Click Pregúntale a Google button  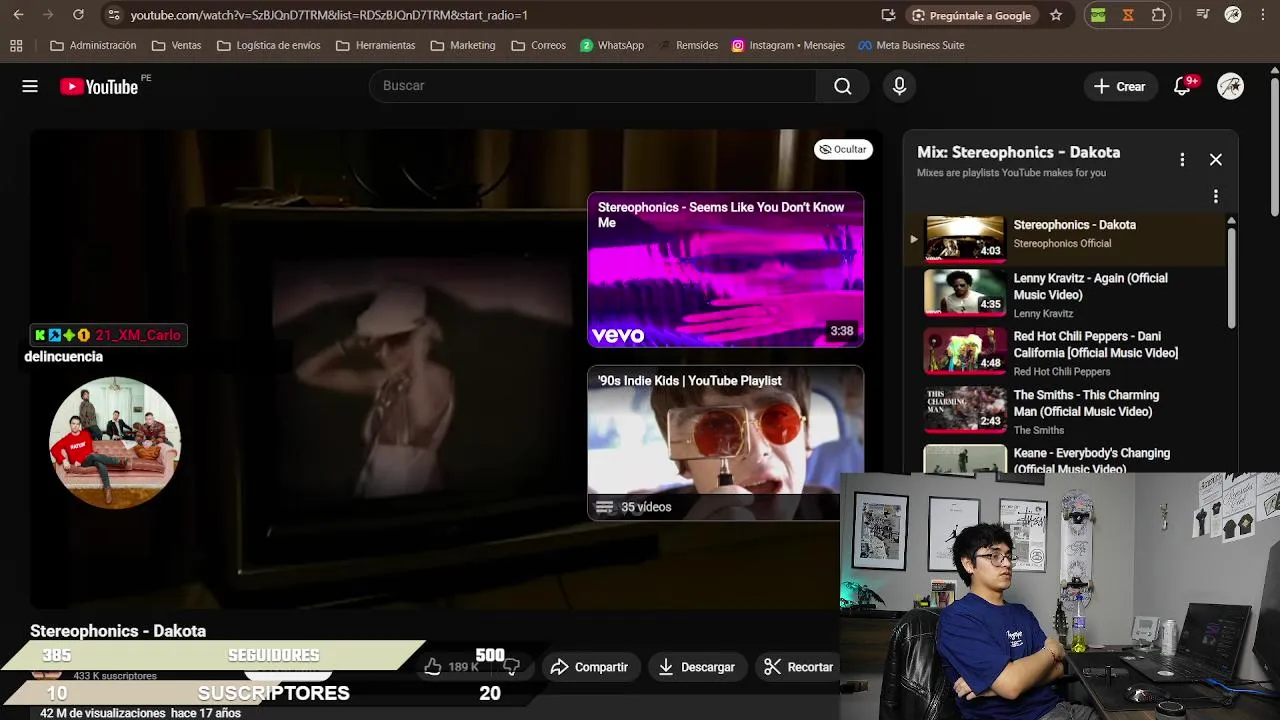tap(971, 15)
